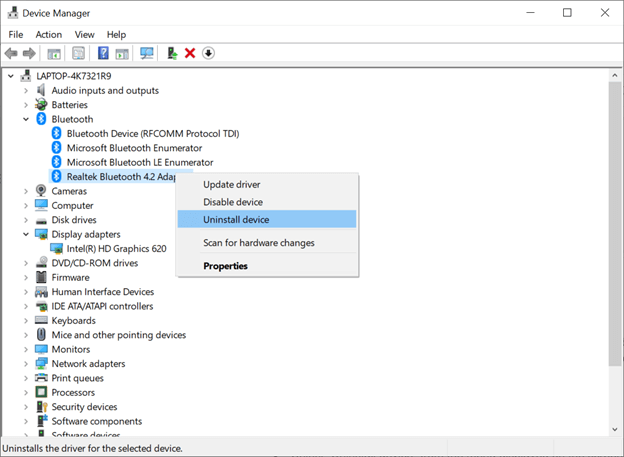Open the Help menu
The width and height of the screenshot is (624, 457).
click(116, 35)
